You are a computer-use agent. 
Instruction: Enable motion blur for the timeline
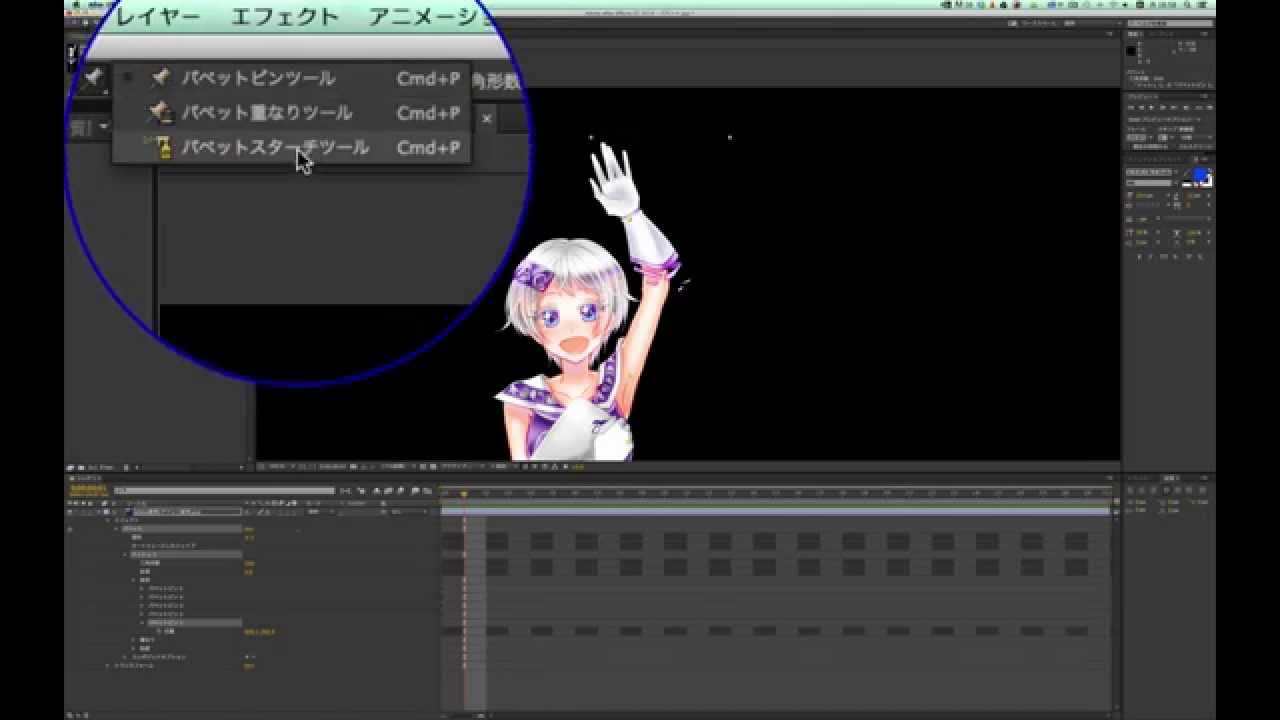401,491
